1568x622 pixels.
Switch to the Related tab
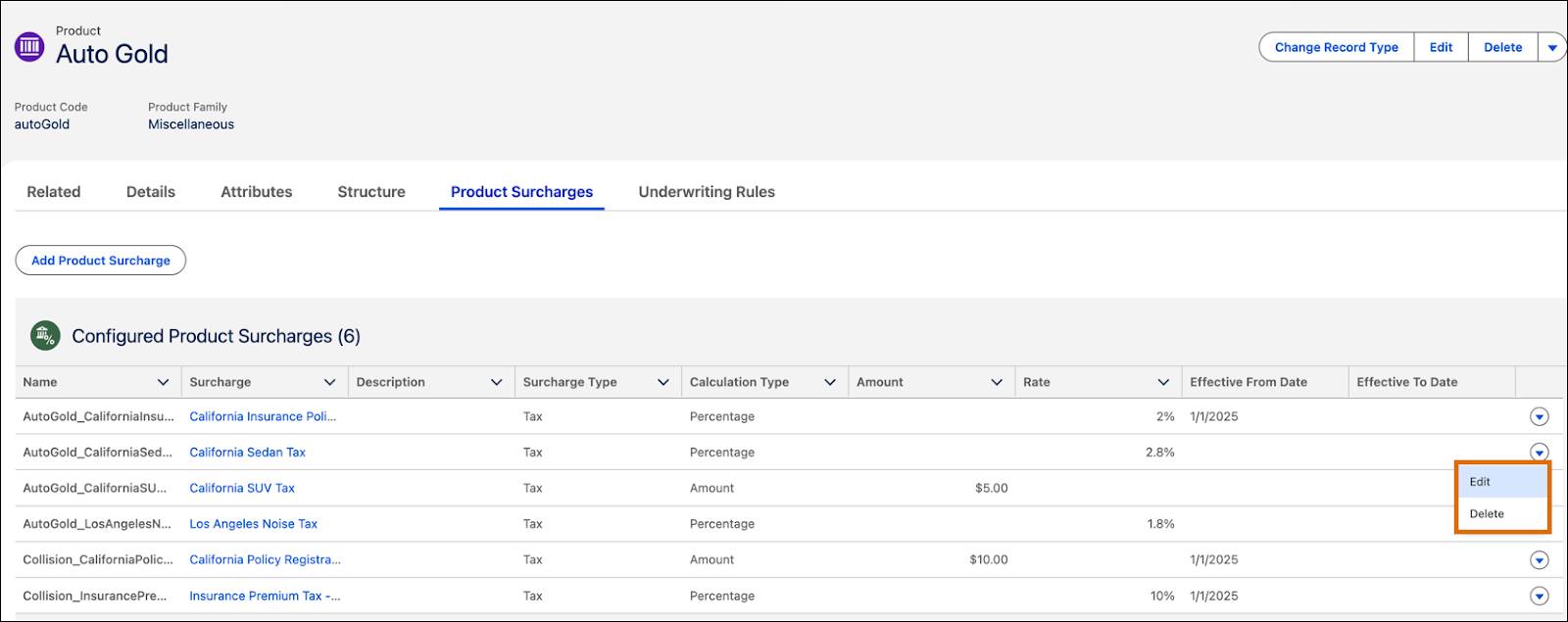pos(54,192)
